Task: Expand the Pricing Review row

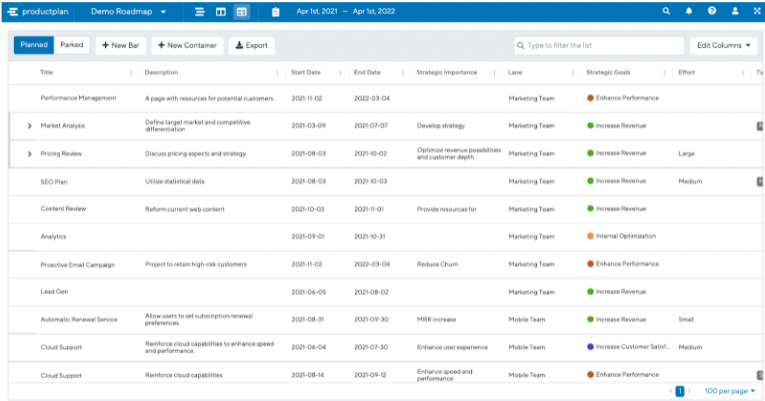Action: (29, 154)
